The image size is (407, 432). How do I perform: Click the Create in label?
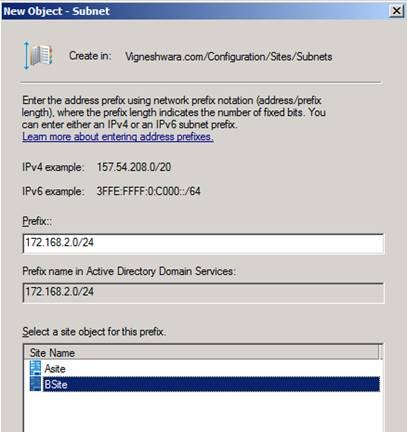pyautogui.click(x=90, y=56)
